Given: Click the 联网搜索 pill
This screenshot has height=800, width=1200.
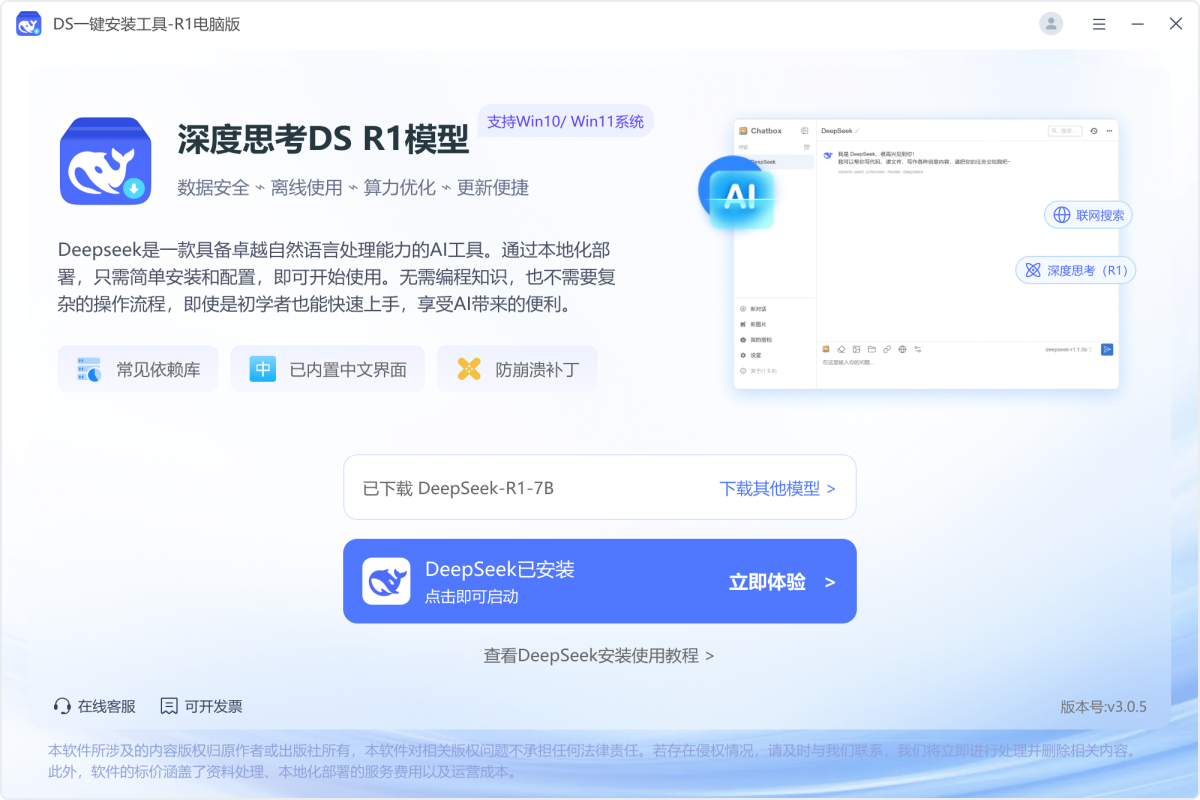Looking at the screenshot, I should click(1088, 215).
